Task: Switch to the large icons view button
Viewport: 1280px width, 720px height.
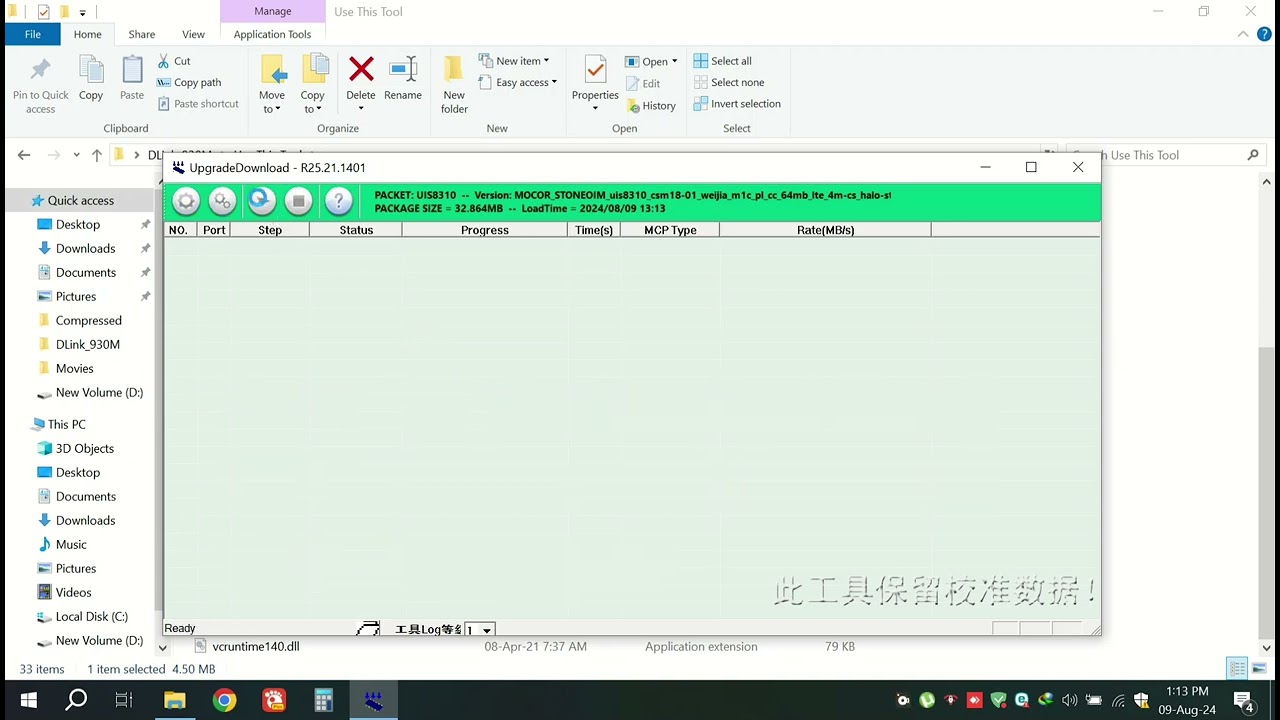Action: click(1258, 669)
